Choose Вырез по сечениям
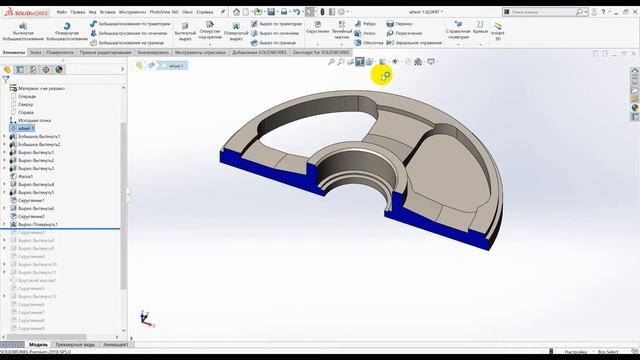The height and width of the screenshot is (360, 640). tap(275, 33)
